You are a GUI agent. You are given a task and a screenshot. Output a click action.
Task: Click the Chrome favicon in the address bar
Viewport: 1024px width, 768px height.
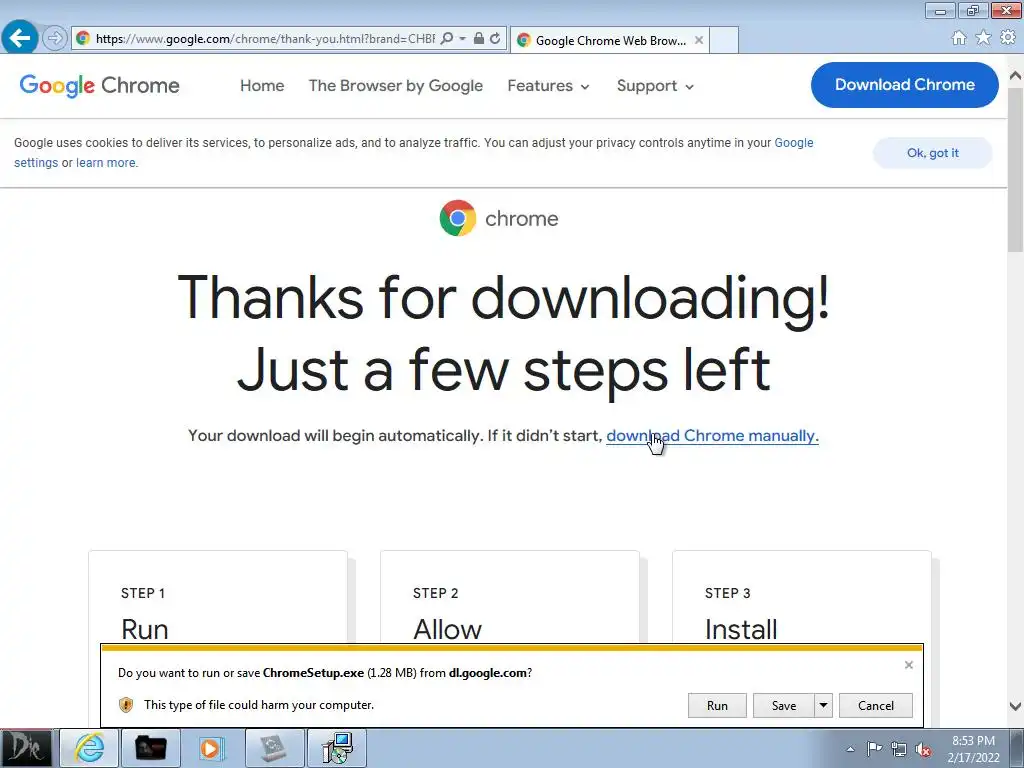(x=83, y=39)
